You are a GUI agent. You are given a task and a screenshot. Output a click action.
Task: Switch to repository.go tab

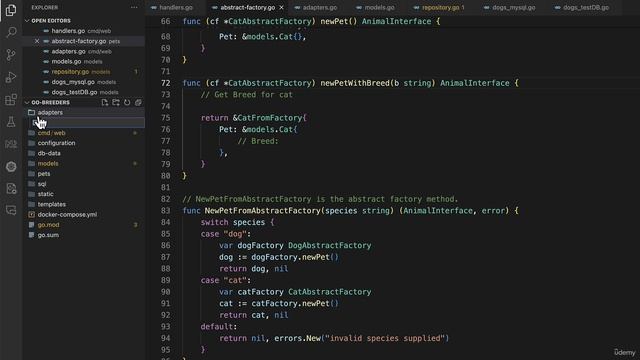[440, 8]
